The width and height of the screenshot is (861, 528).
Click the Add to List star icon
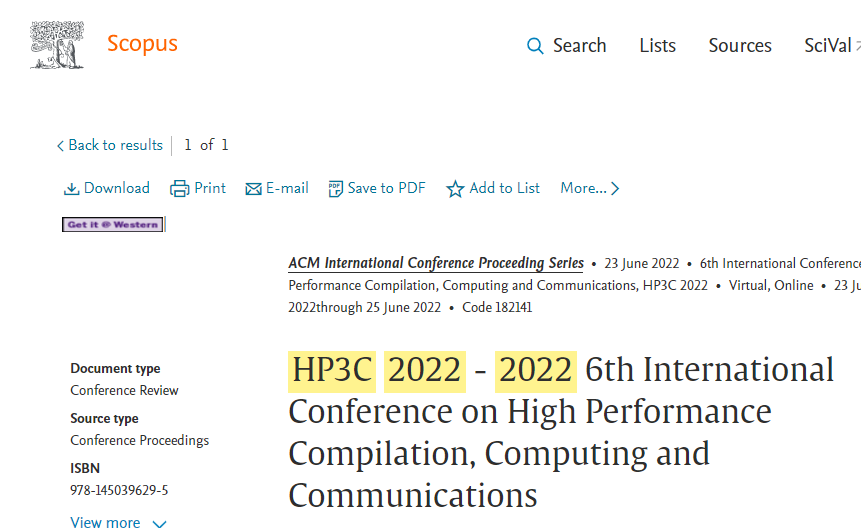[455, 189]
